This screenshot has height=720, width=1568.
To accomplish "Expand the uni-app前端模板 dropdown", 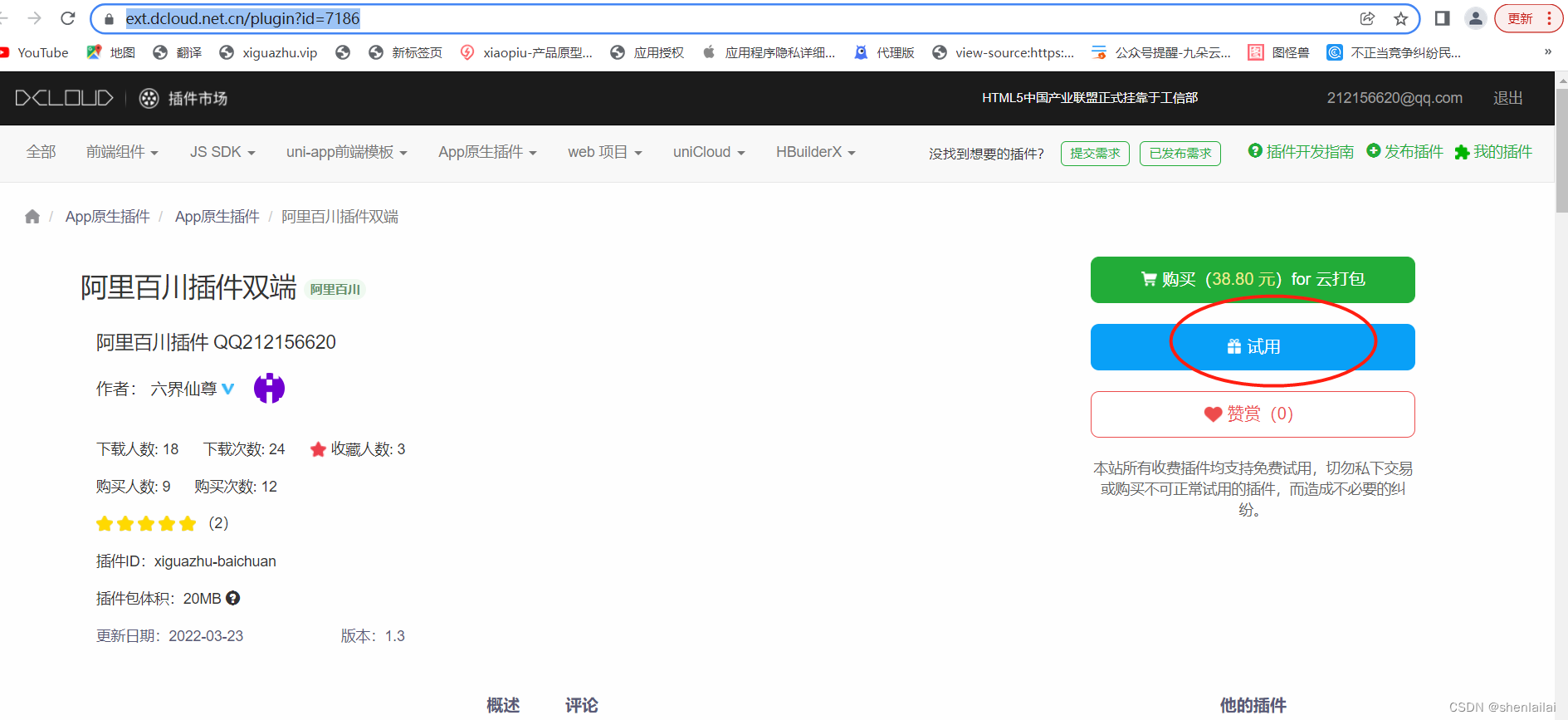I will point(347,152).
